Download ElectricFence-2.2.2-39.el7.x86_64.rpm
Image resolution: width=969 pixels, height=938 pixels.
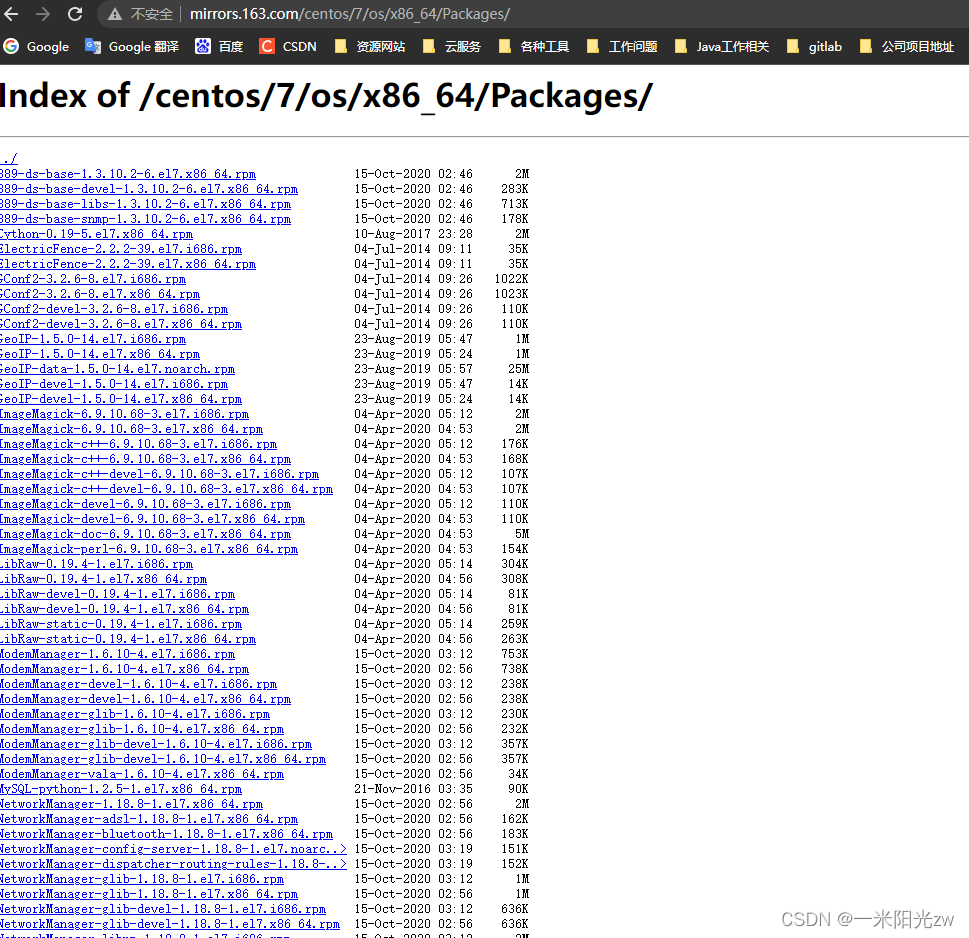(128, 264)
